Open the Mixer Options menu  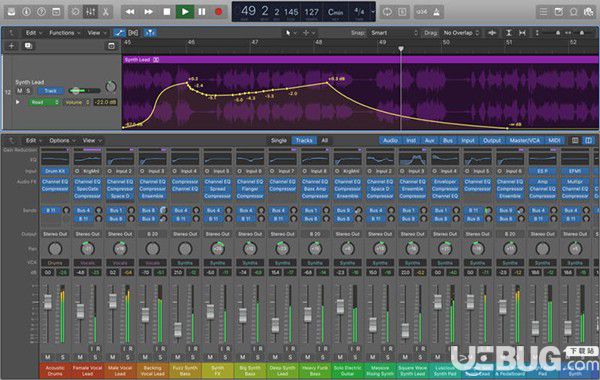click(62, 140)
